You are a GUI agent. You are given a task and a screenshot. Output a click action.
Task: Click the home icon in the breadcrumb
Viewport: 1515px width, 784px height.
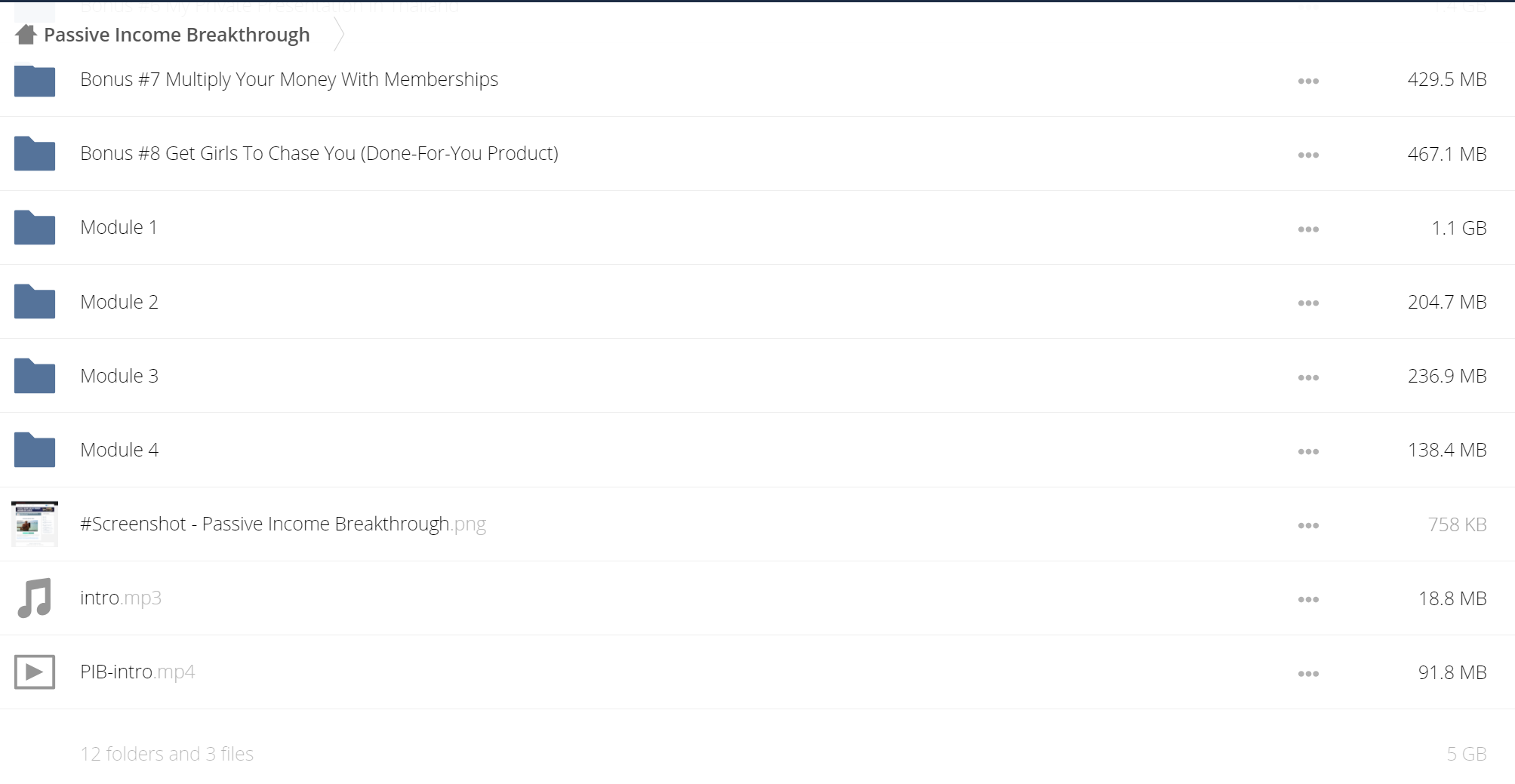(26, 35)
